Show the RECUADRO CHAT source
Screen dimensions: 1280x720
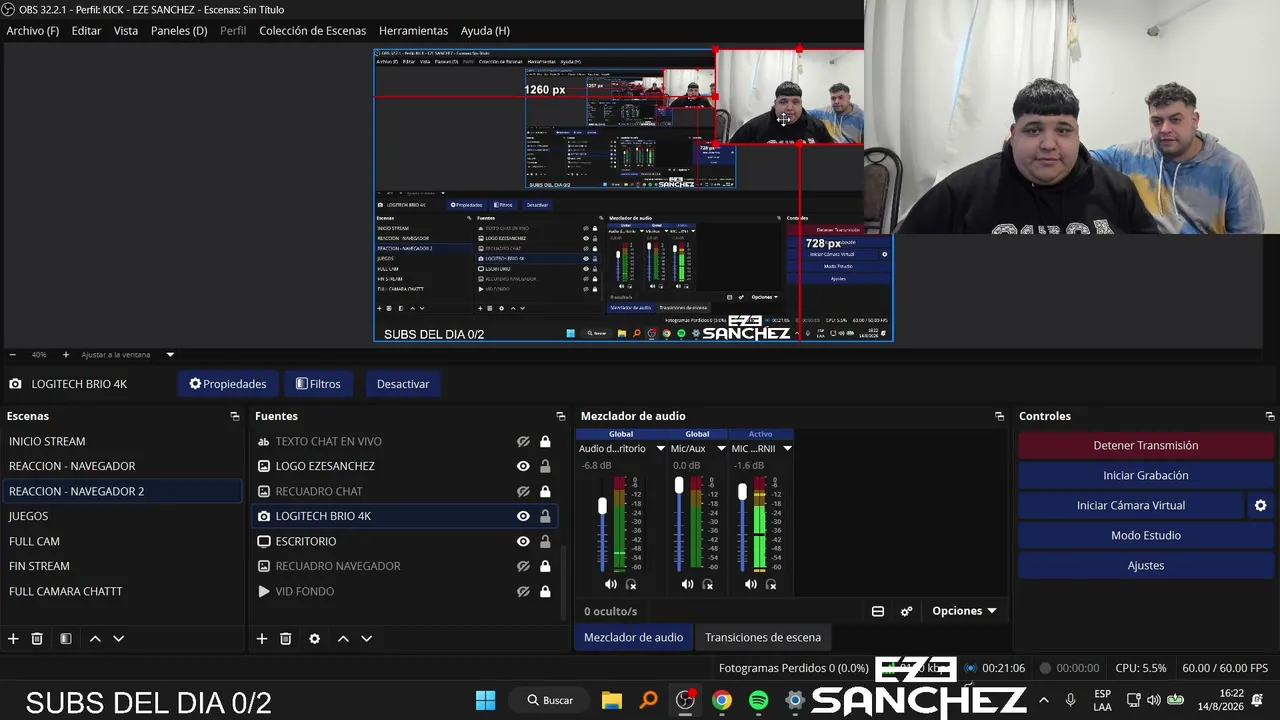click(x=523, y=491)
